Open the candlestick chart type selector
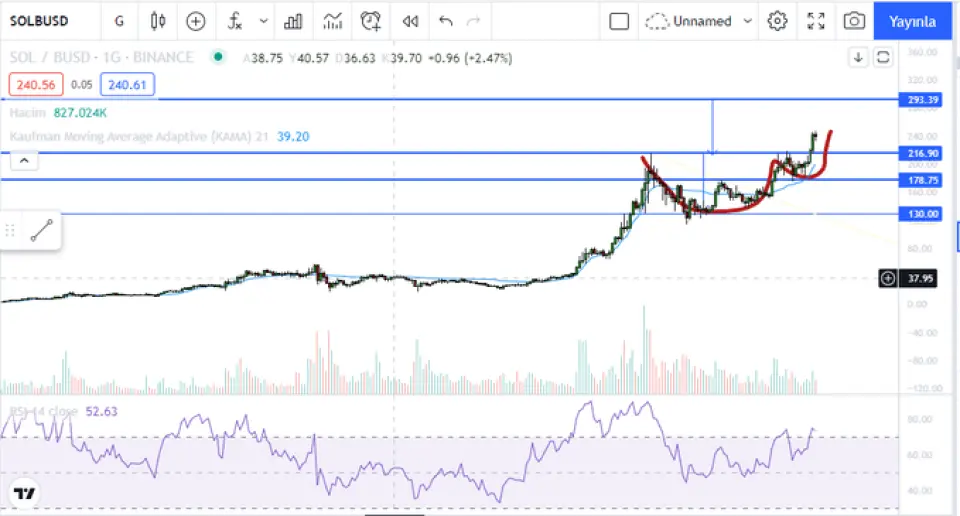Image resolution: width=960 pixels, height=516 pixels. click(x=157, y=21)
